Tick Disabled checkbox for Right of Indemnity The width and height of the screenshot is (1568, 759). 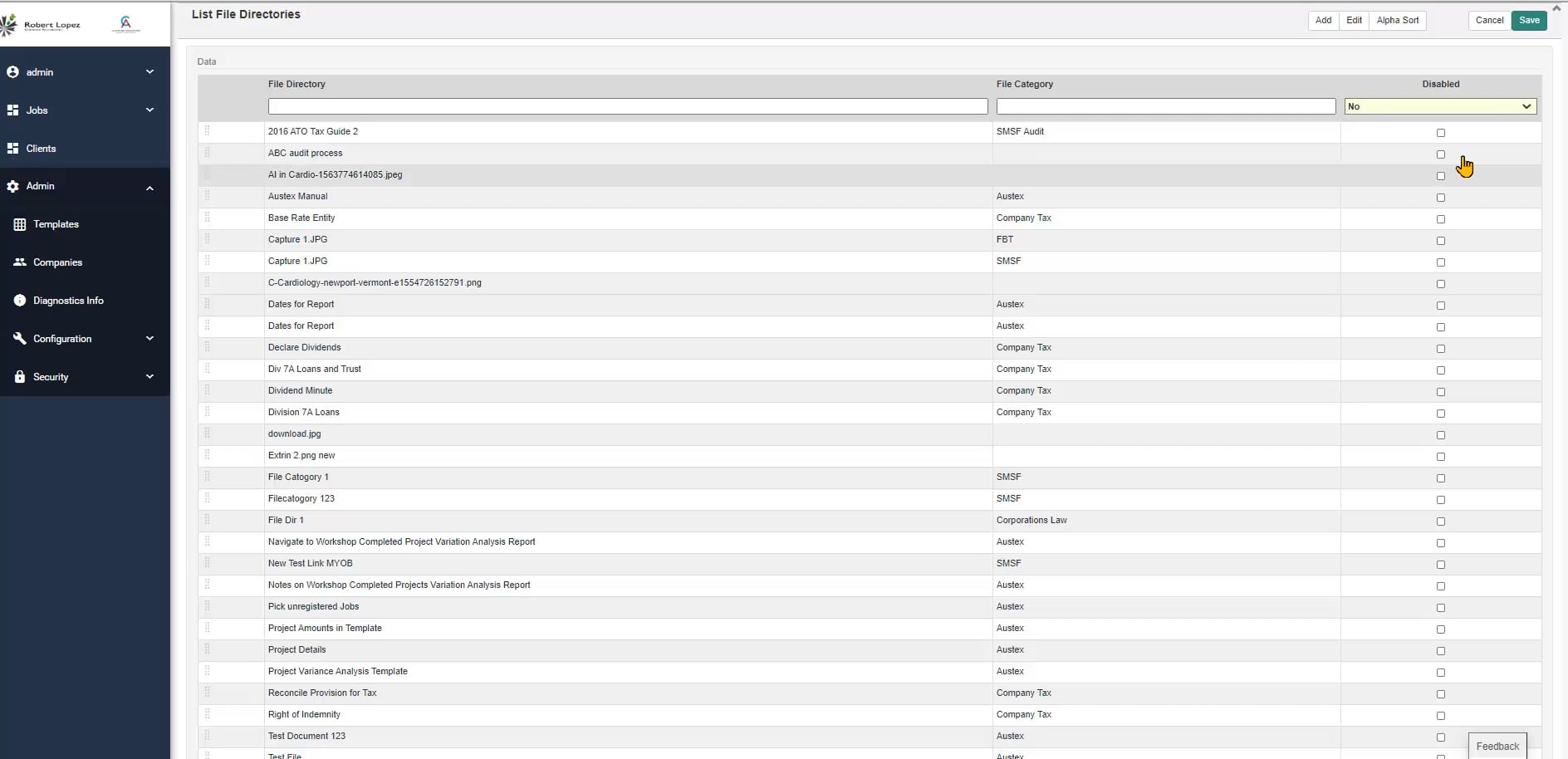coord(1441,716)
